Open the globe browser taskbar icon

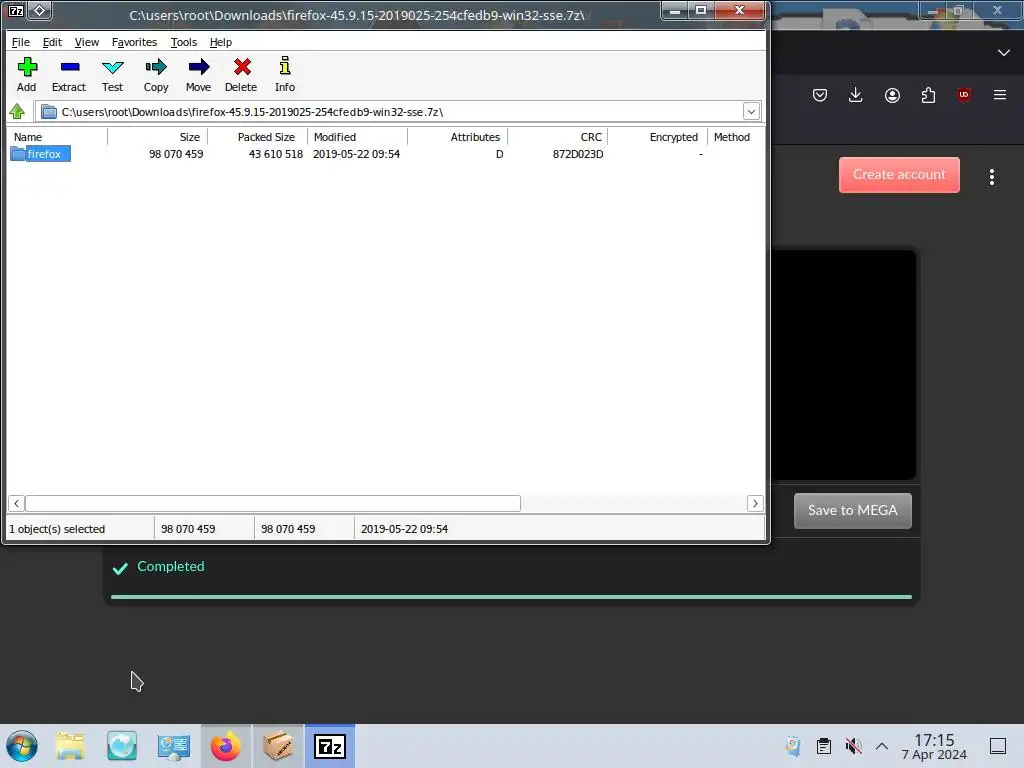click(122, 746)
